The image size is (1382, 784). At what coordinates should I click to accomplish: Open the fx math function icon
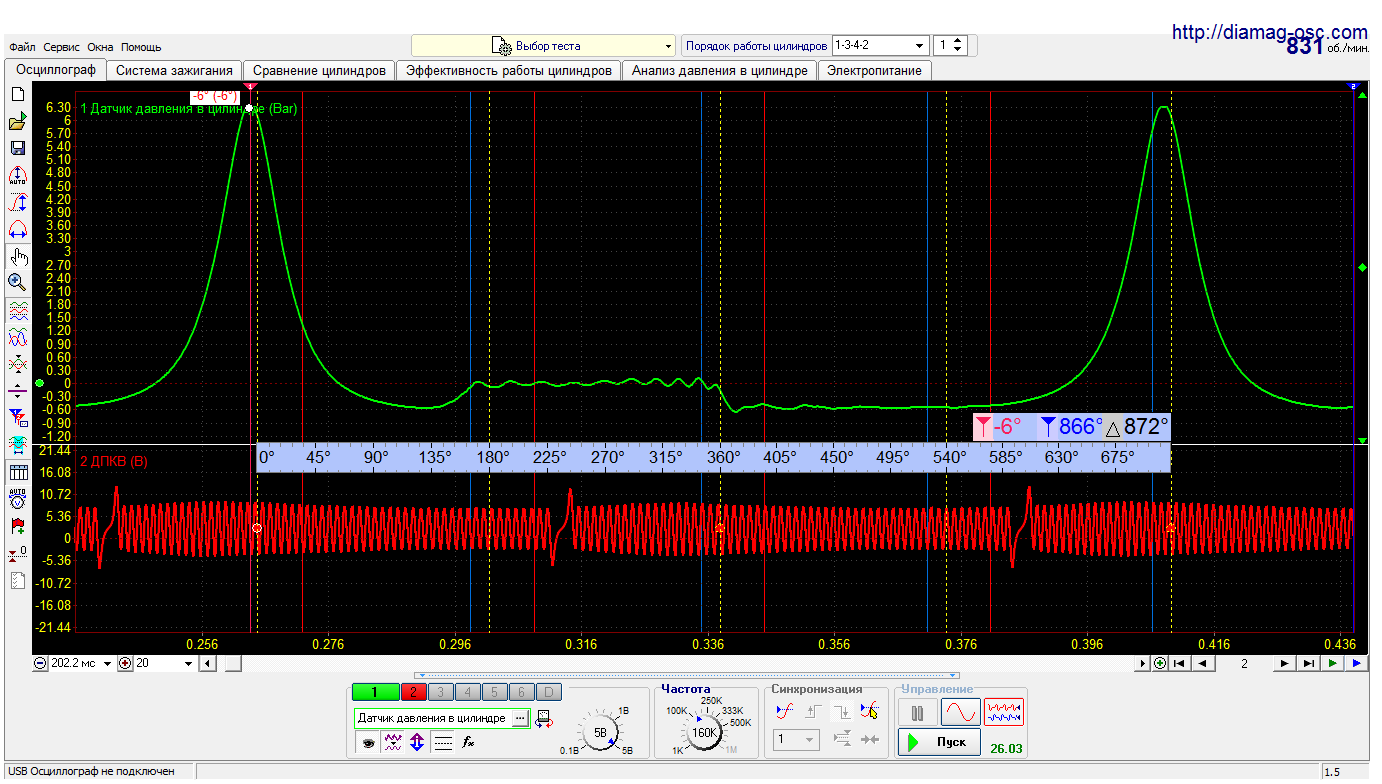point(468,742)
